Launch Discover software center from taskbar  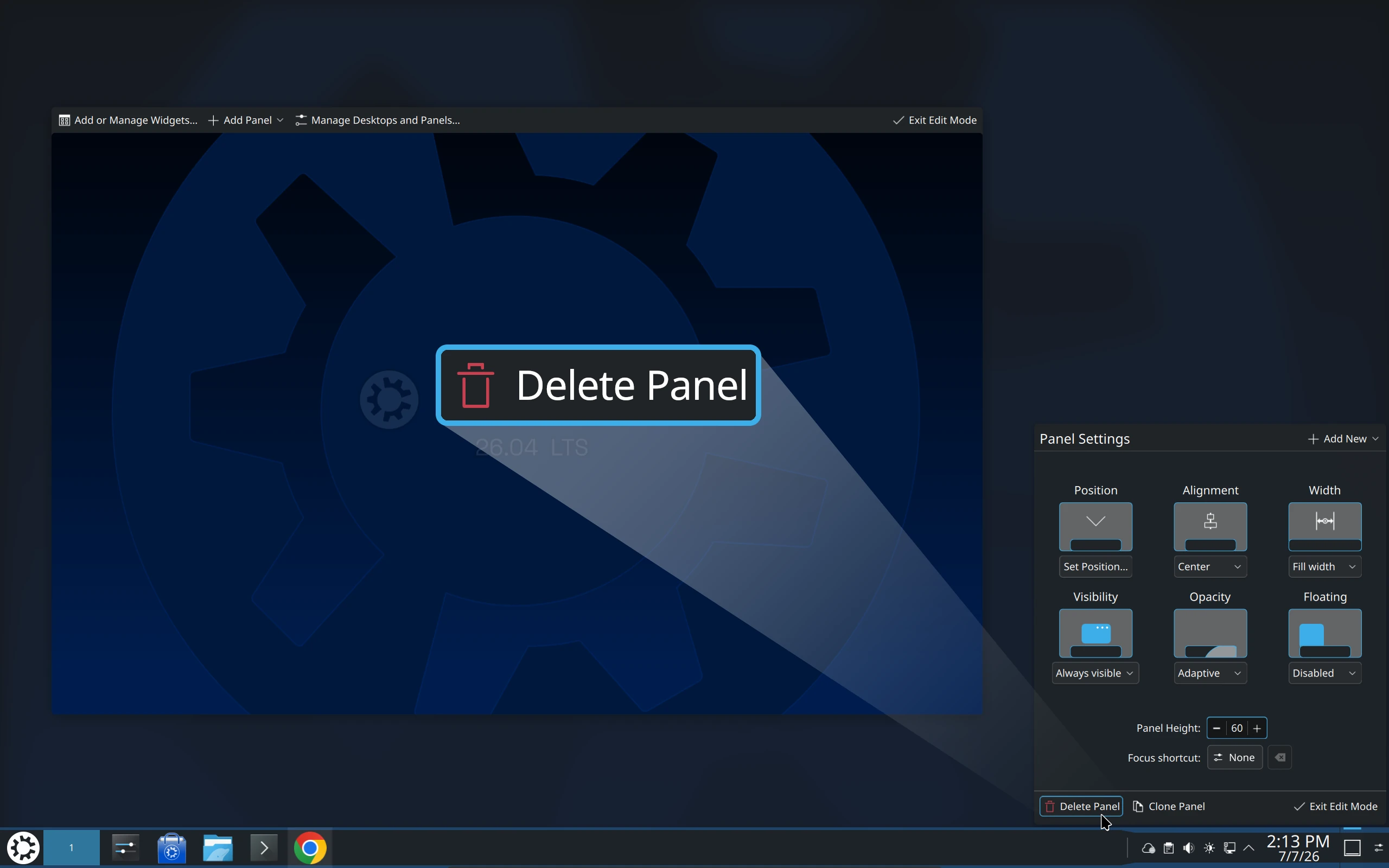[171, 847]
